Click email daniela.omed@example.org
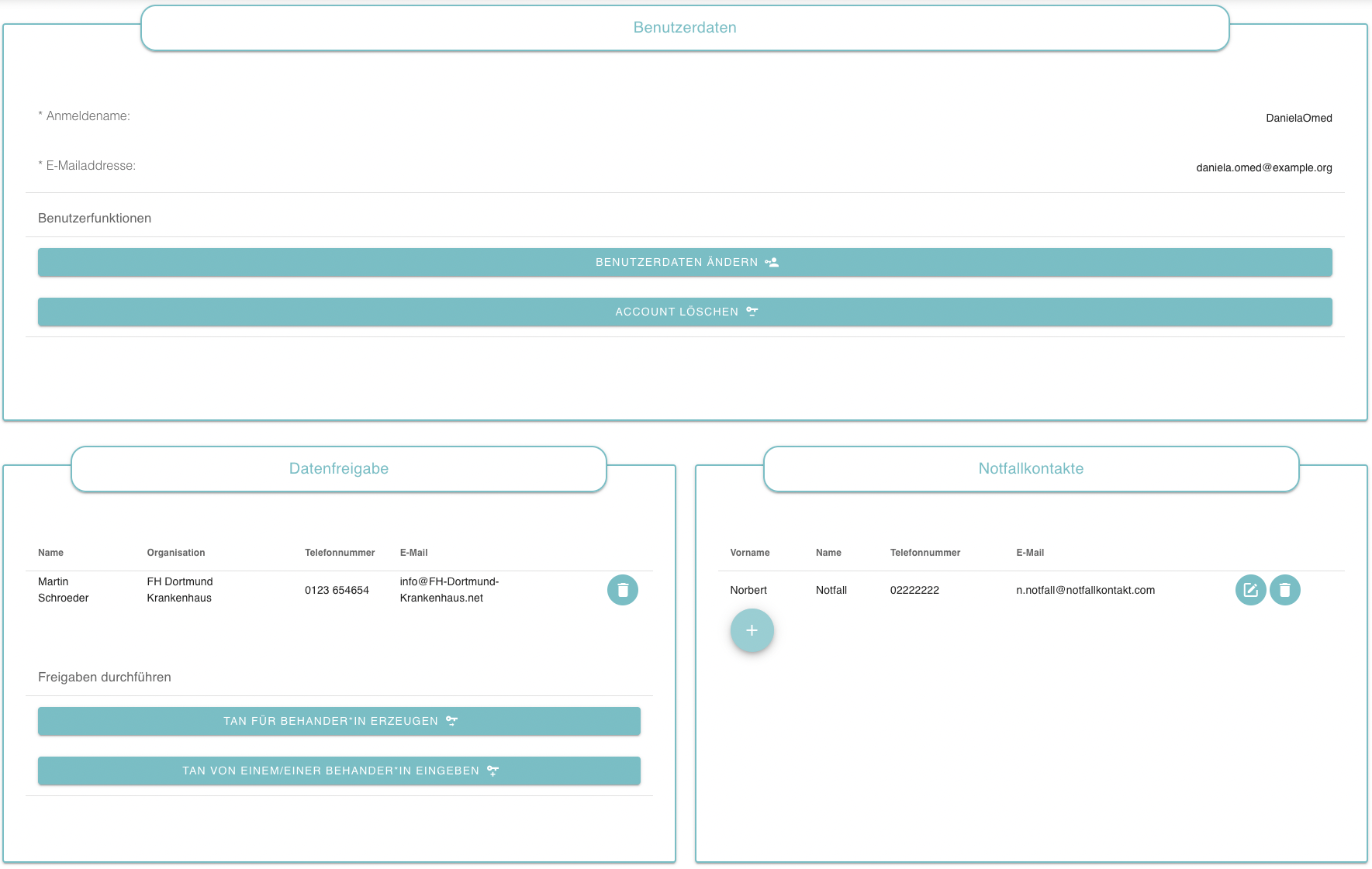 click(x=1264, y=167)
